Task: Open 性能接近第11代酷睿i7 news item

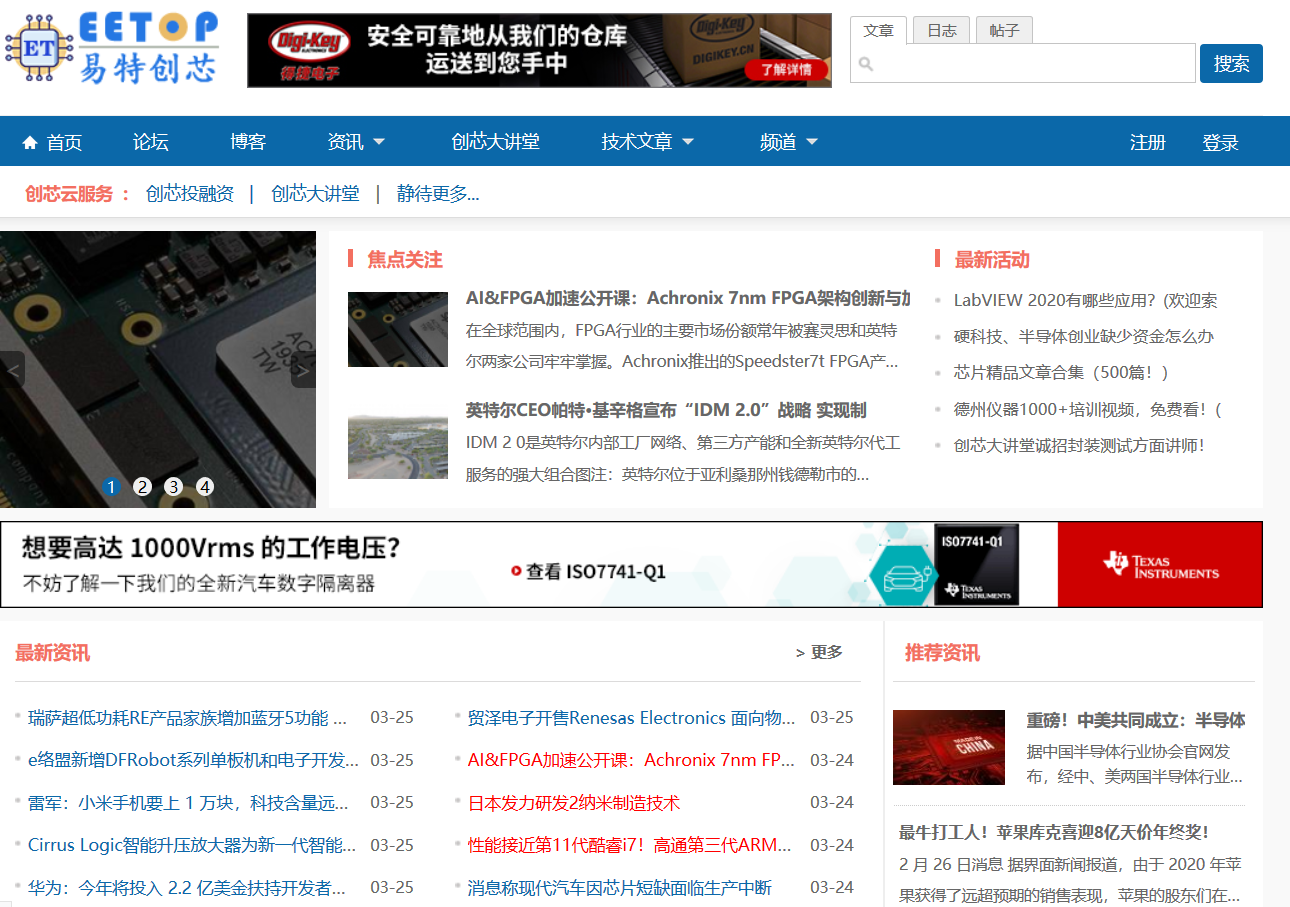Action: coord(630,845)
